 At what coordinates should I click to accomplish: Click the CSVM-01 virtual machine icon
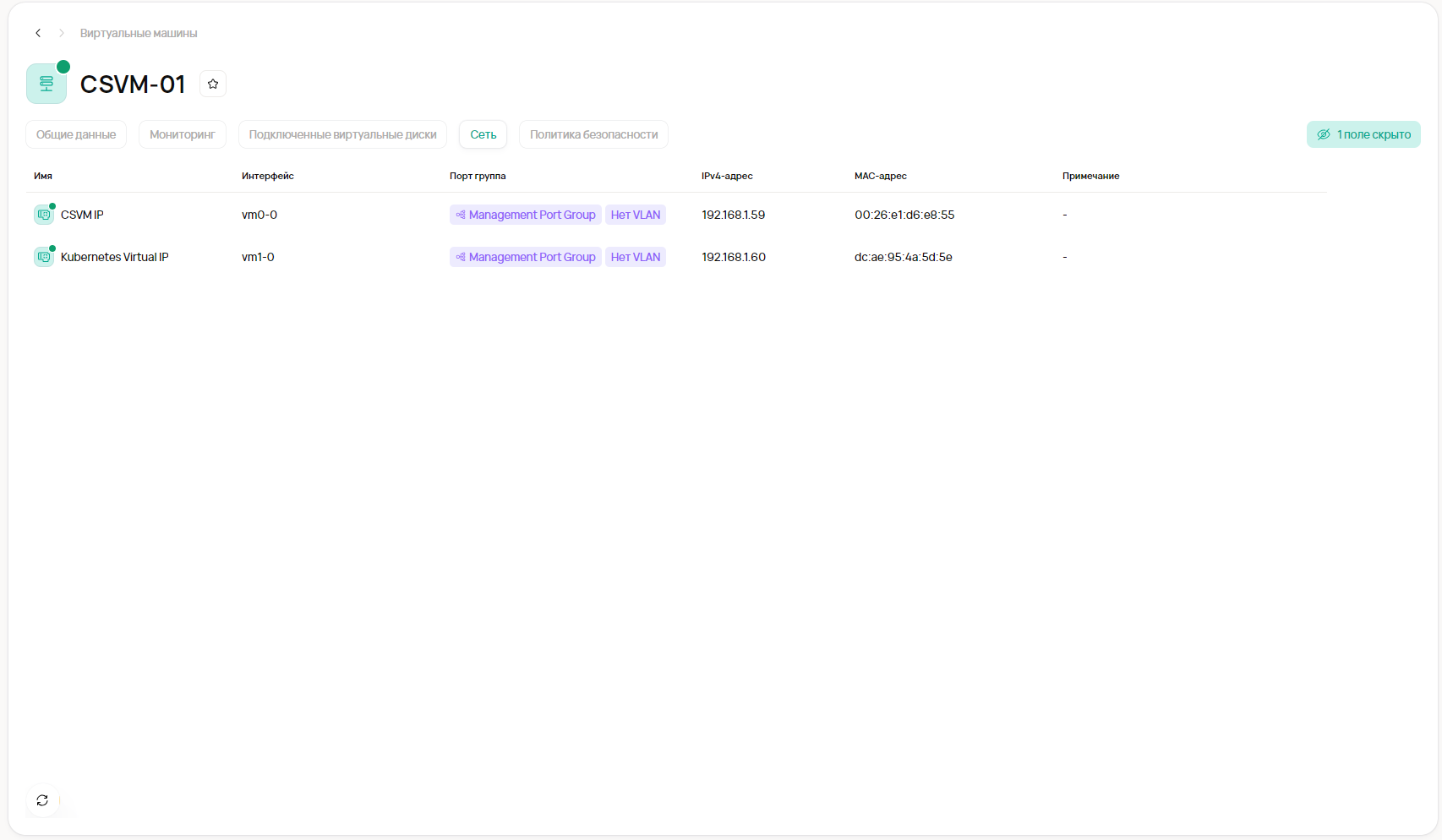click(x=46, y=84)
